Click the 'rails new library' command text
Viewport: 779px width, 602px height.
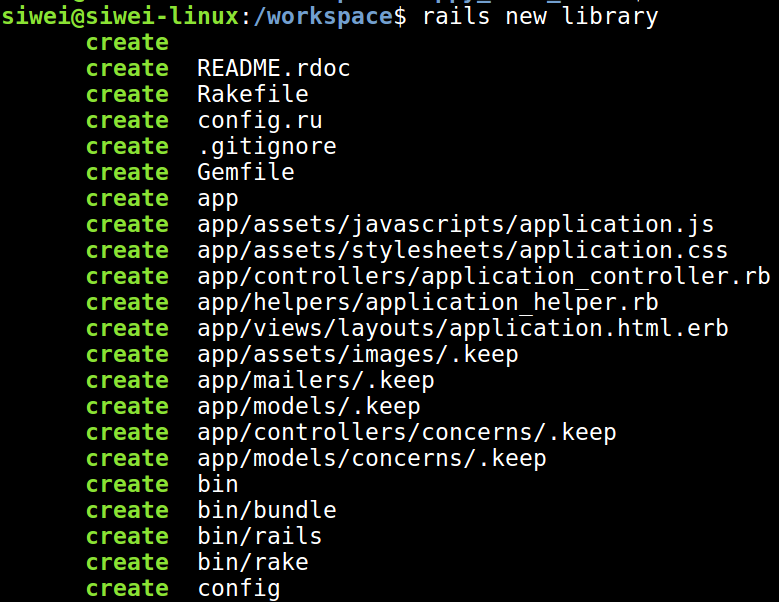[x=540, y=17]
